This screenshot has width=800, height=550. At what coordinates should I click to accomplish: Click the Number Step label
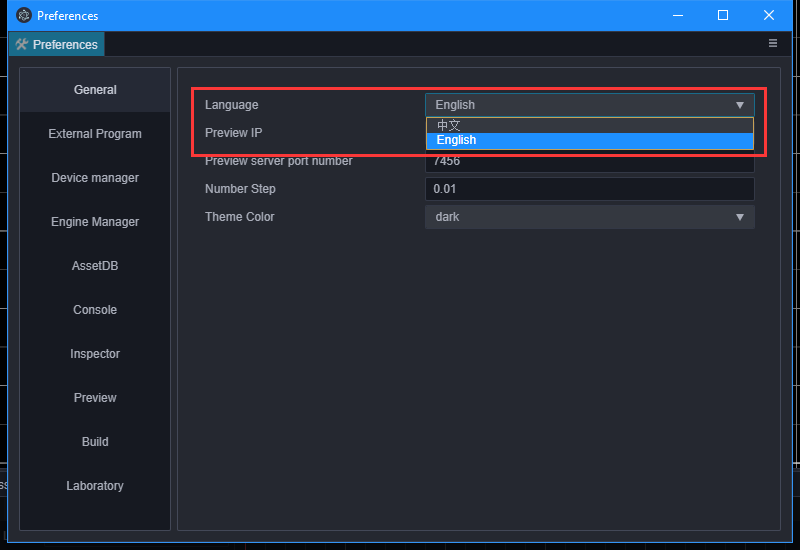click(240, 189)
